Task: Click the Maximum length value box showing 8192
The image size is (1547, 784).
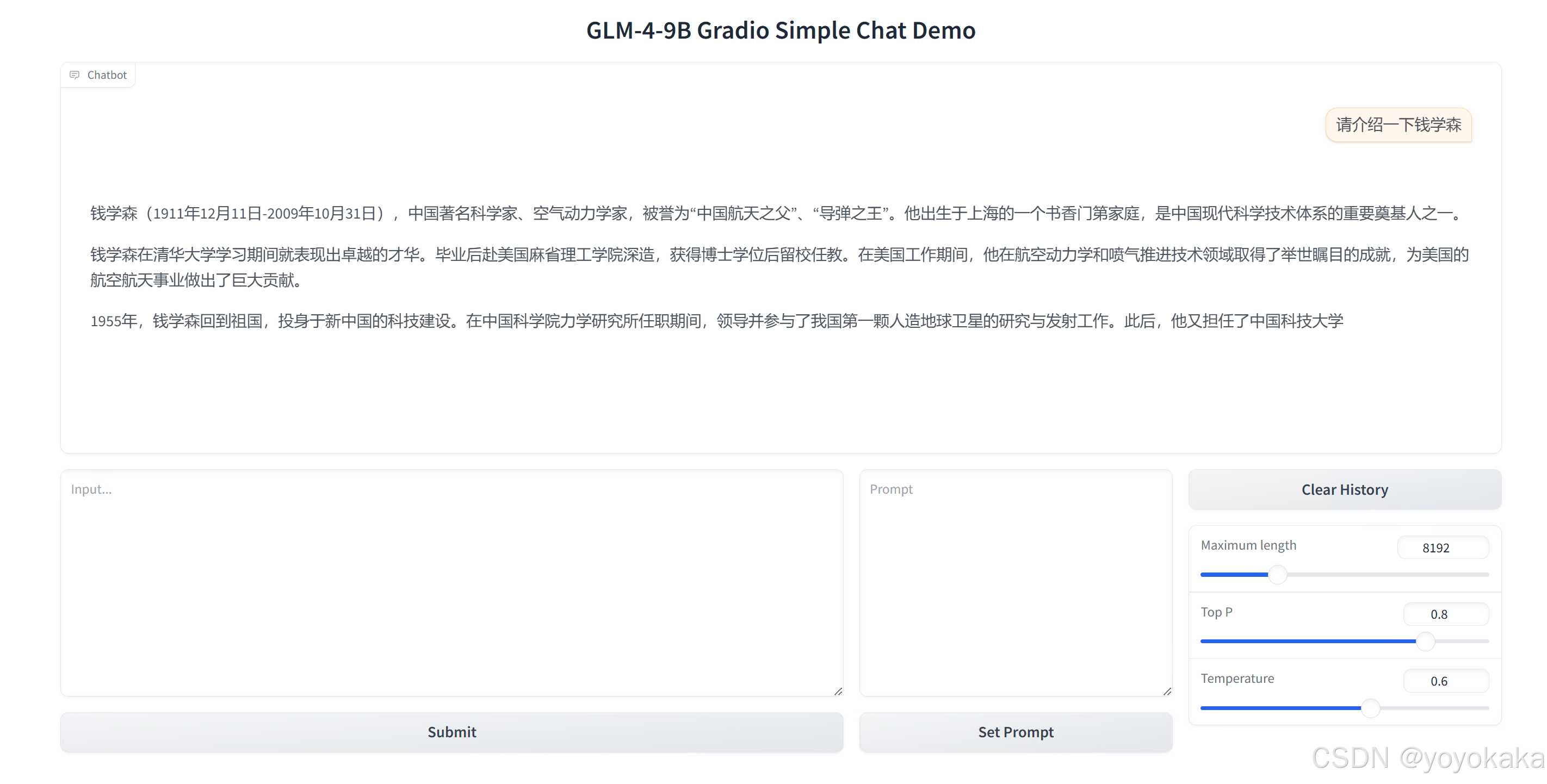Action: [1444, 547]
